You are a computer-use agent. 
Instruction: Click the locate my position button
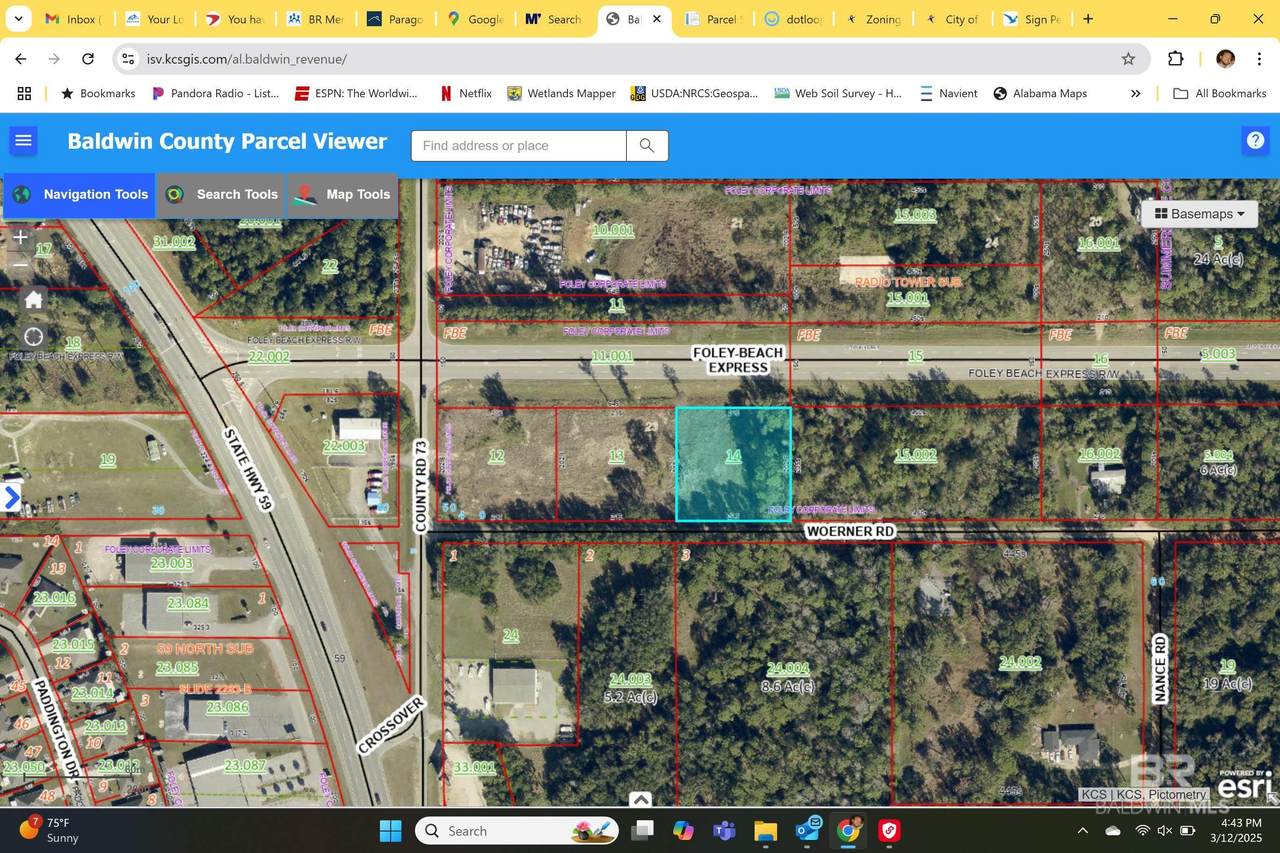click(33, 337)
